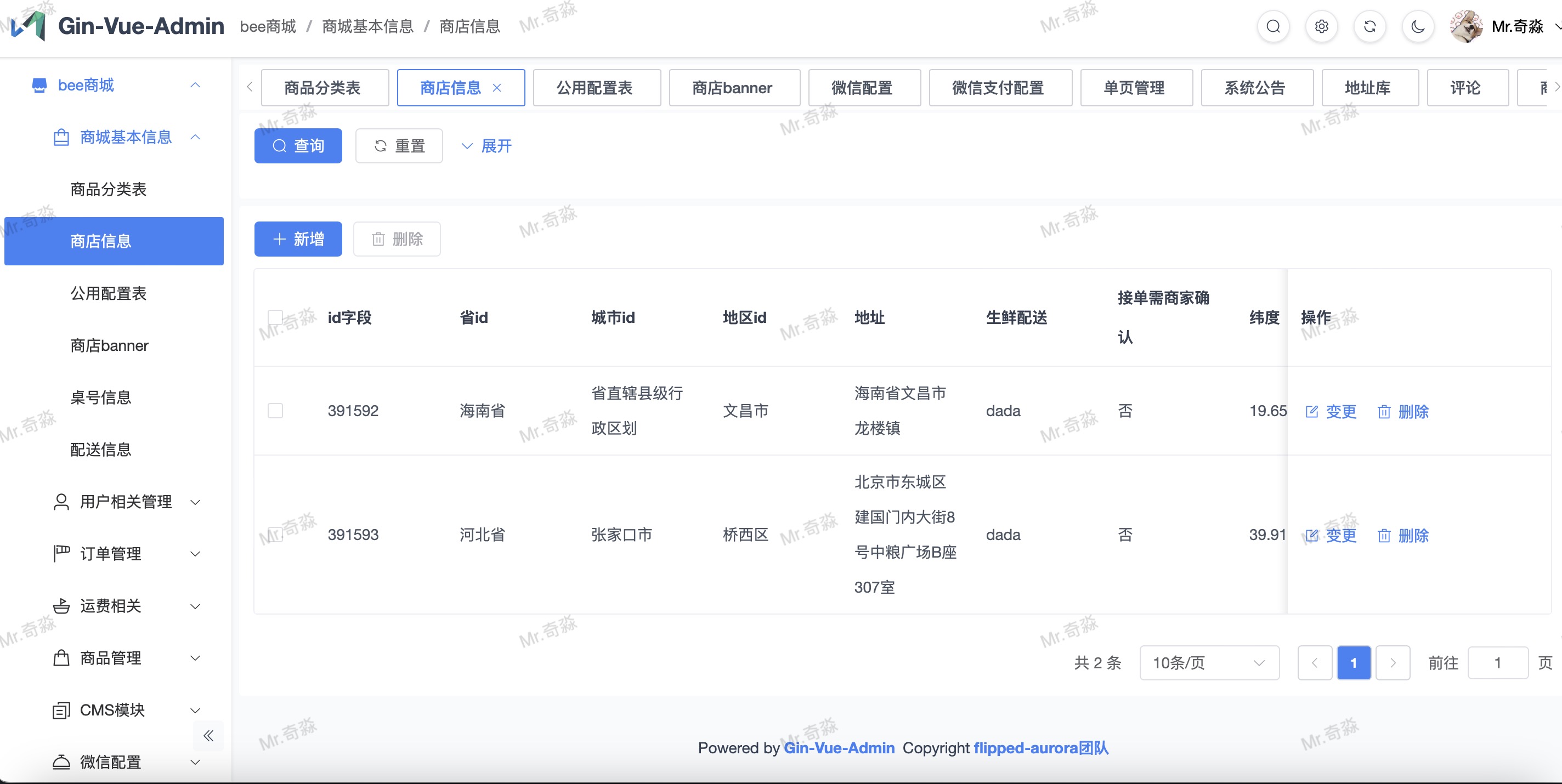Select all rows via header checkbox

(x=275, y=317)
